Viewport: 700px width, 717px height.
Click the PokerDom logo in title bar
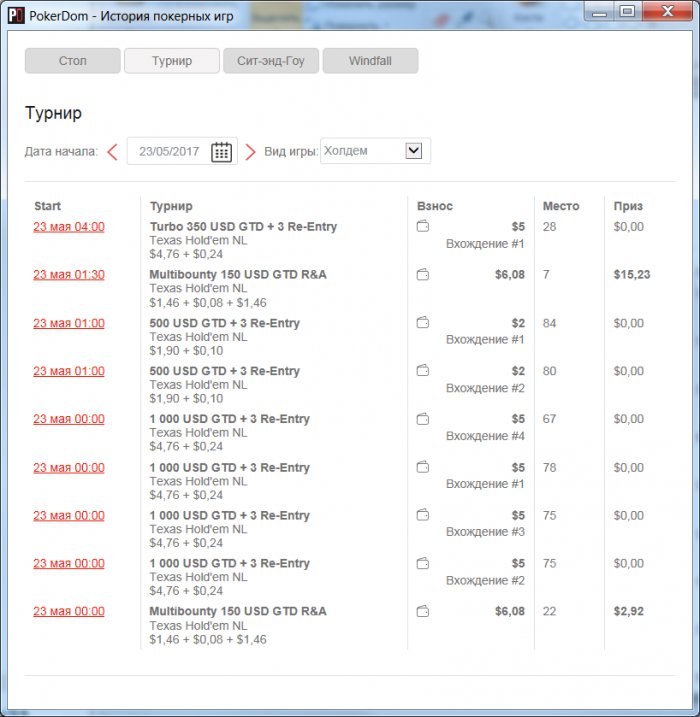[x=16, y=15]
